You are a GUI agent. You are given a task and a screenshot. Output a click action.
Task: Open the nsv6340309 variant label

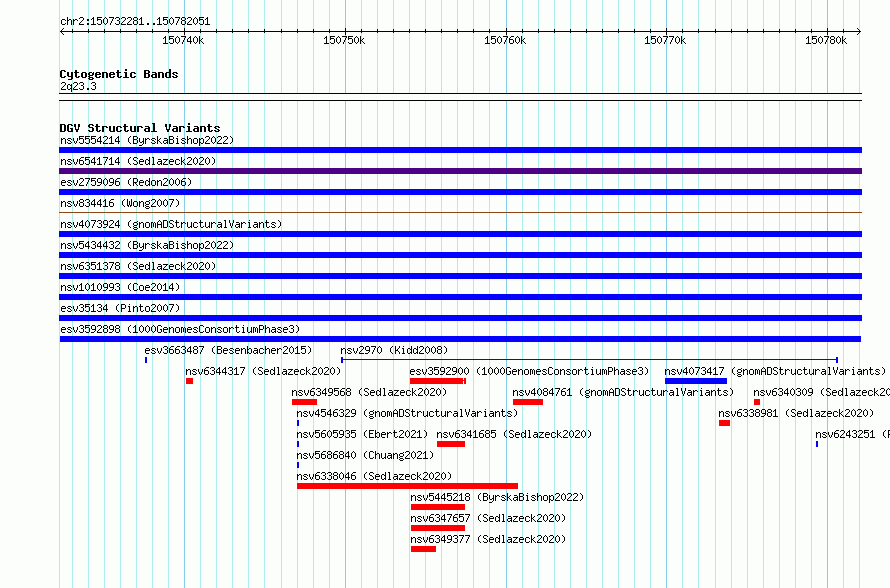point(821,392)
